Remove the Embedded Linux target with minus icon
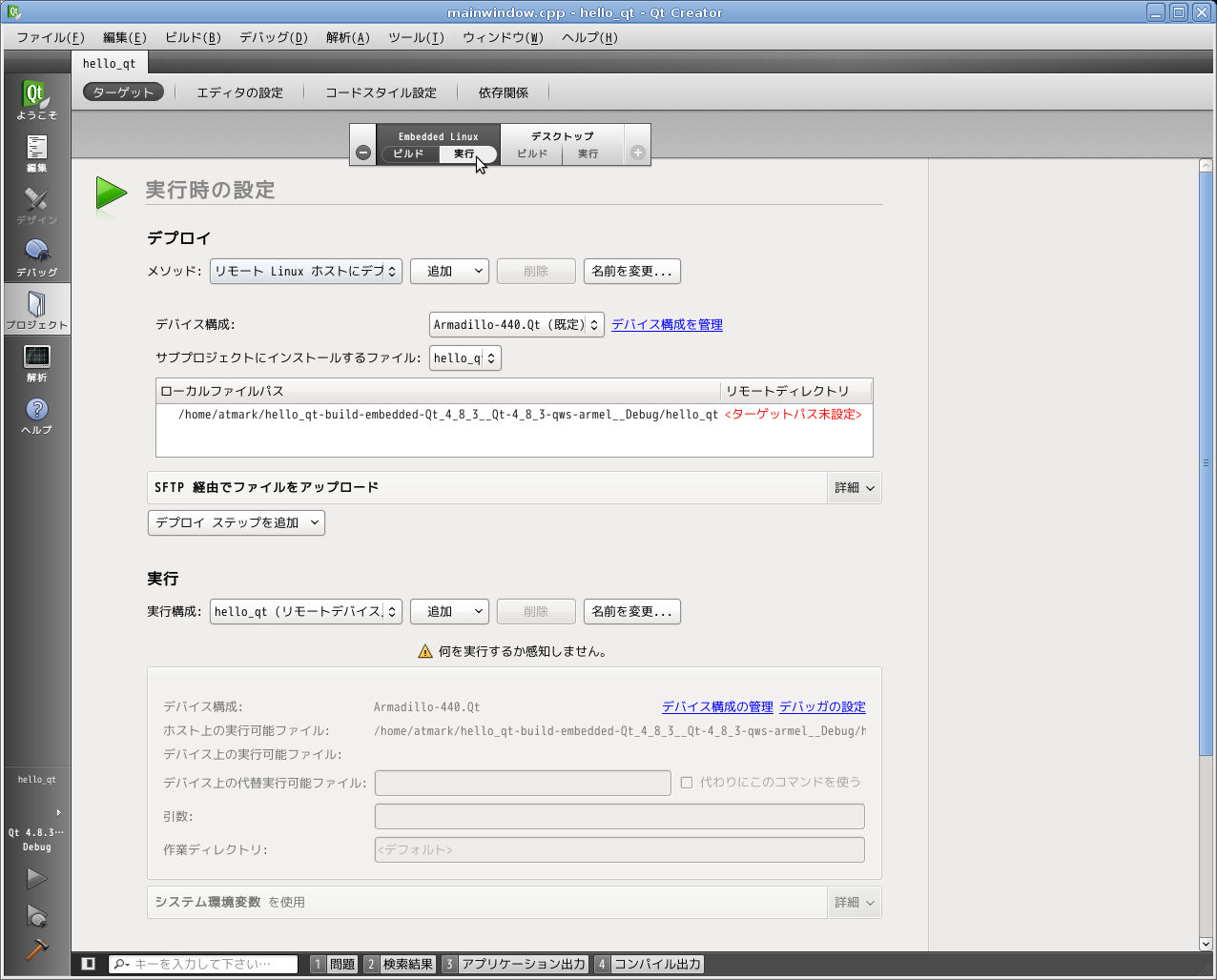Viewport: 1217px width, 980px height. [x=363, y=153]
